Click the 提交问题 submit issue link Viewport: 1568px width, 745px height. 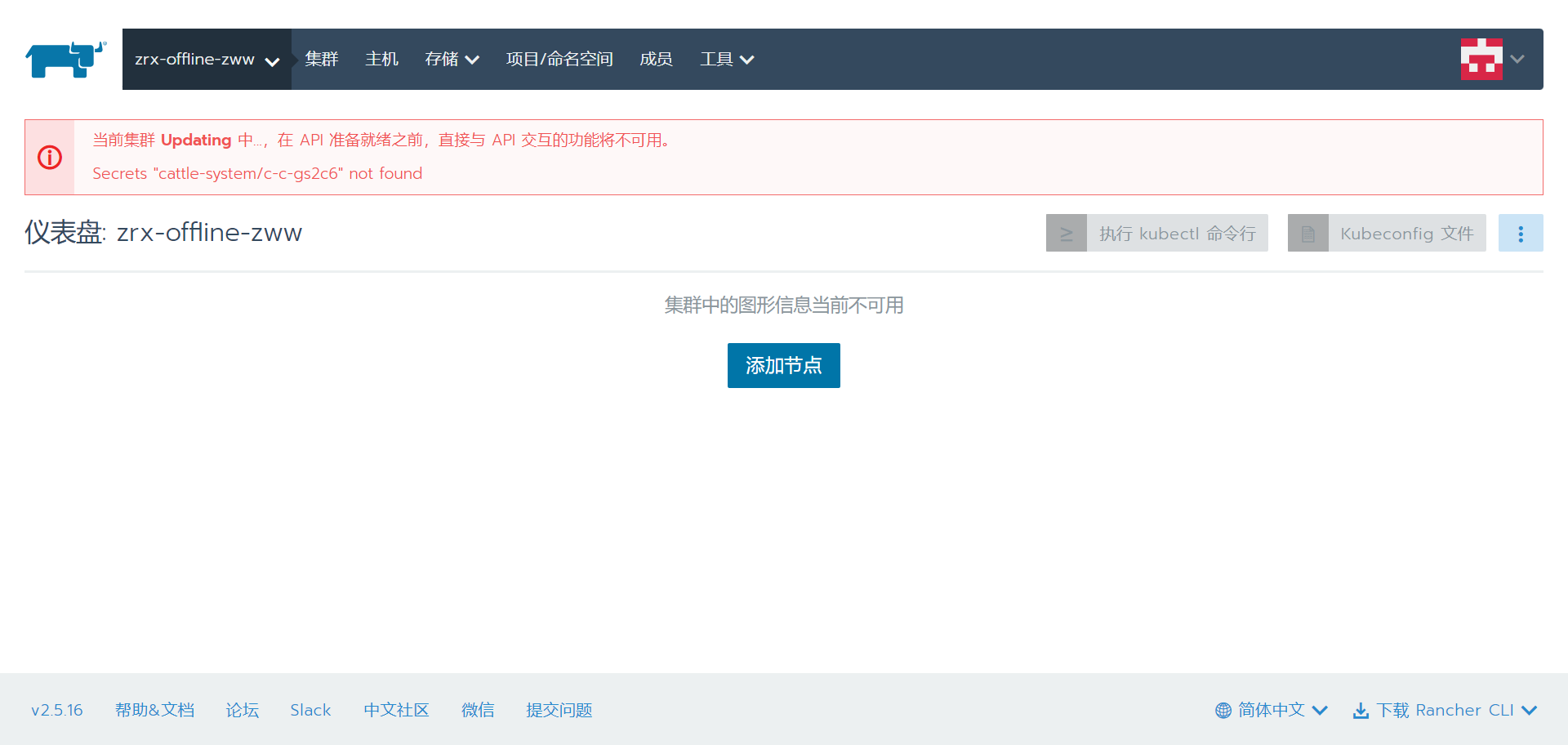559,711
